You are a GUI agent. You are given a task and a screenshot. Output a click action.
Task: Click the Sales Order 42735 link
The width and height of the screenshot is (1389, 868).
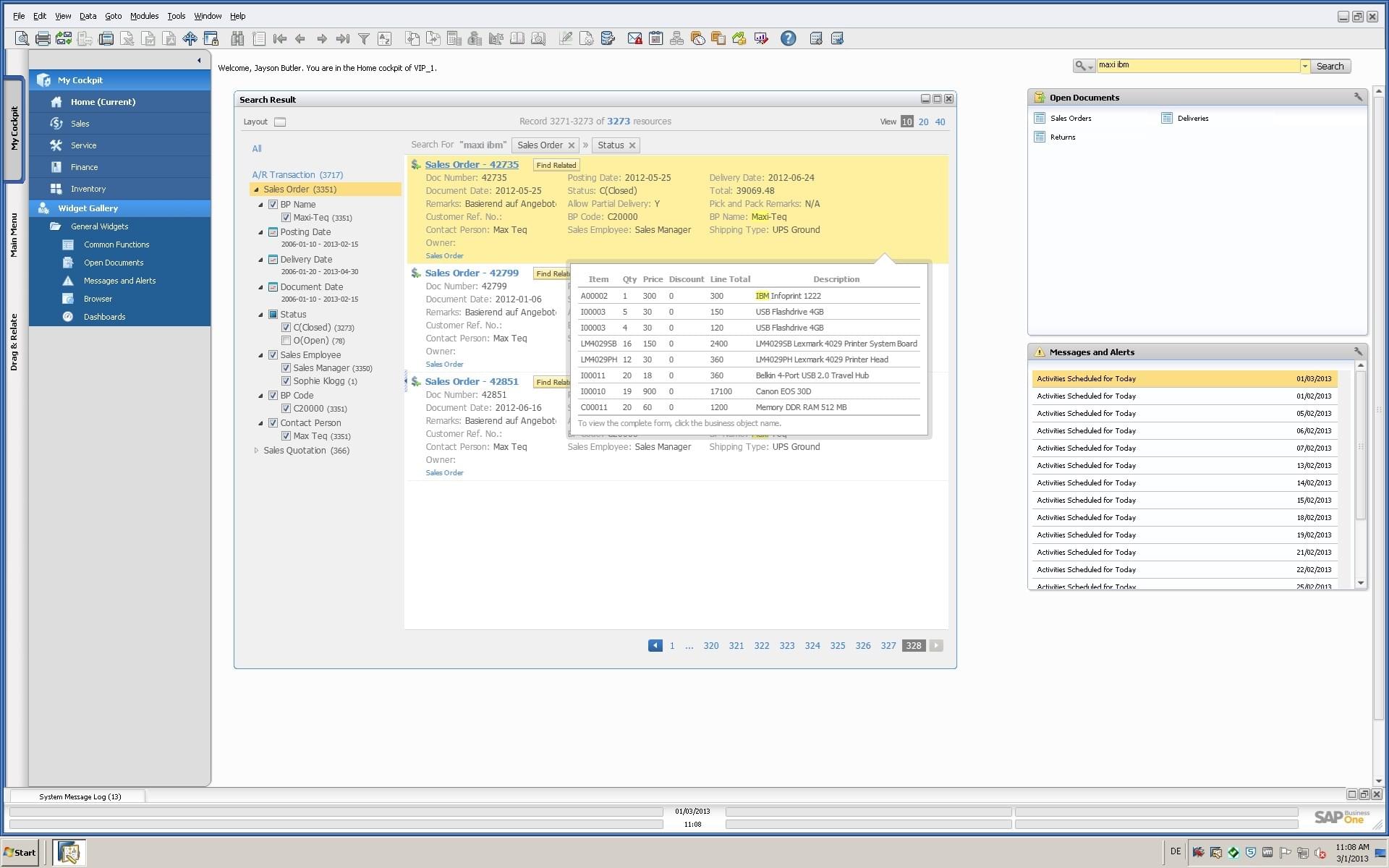472,163
